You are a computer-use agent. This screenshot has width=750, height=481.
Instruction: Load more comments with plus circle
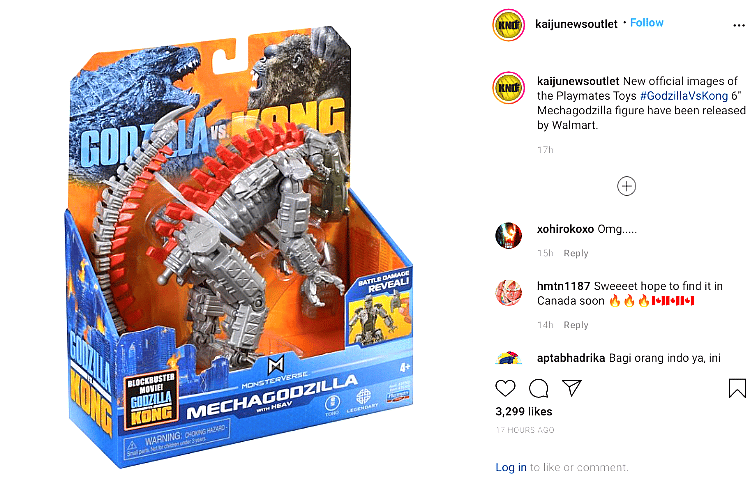(x=626, y=186)
